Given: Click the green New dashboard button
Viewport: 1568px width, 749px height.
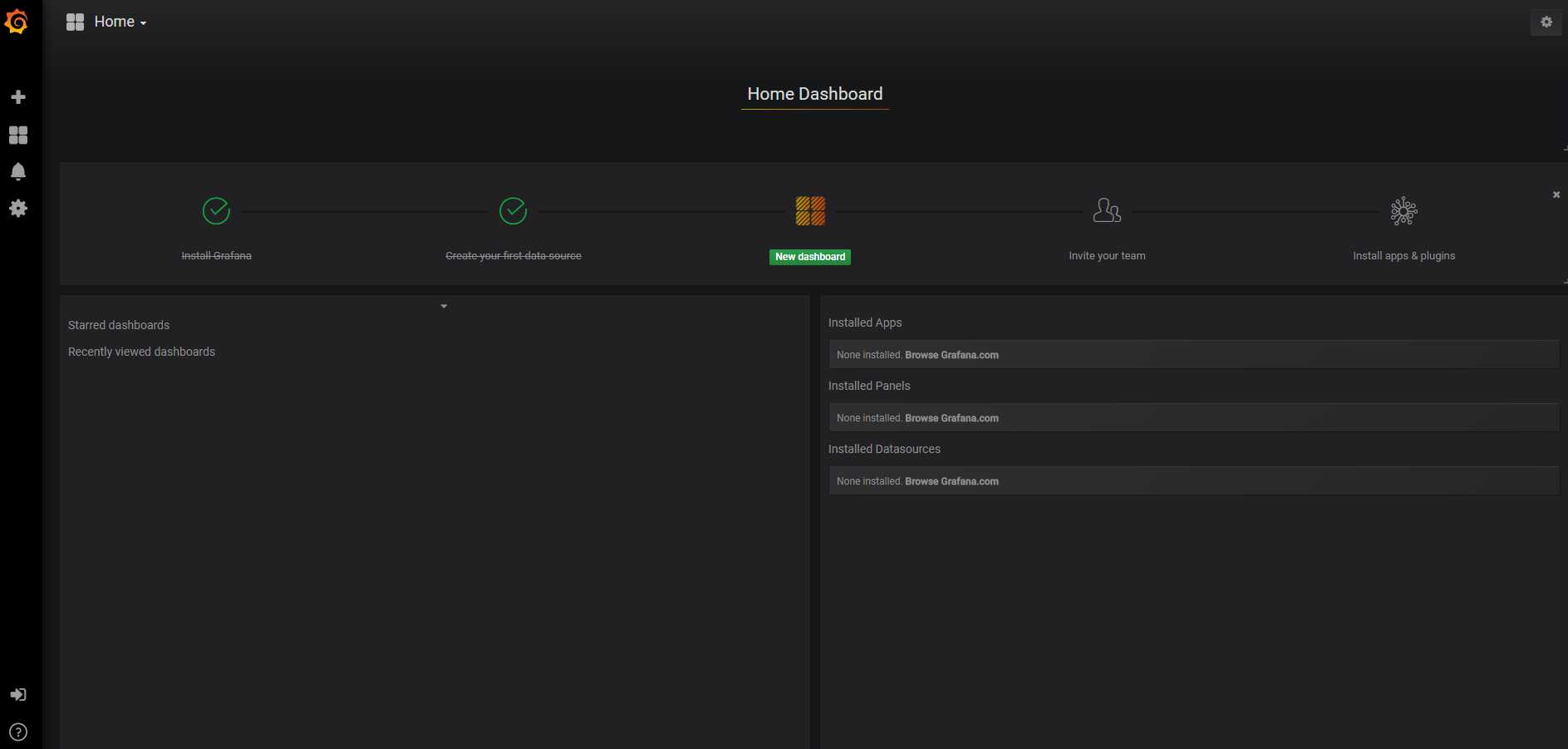Looking at the screenshot, I should (810, 257).
